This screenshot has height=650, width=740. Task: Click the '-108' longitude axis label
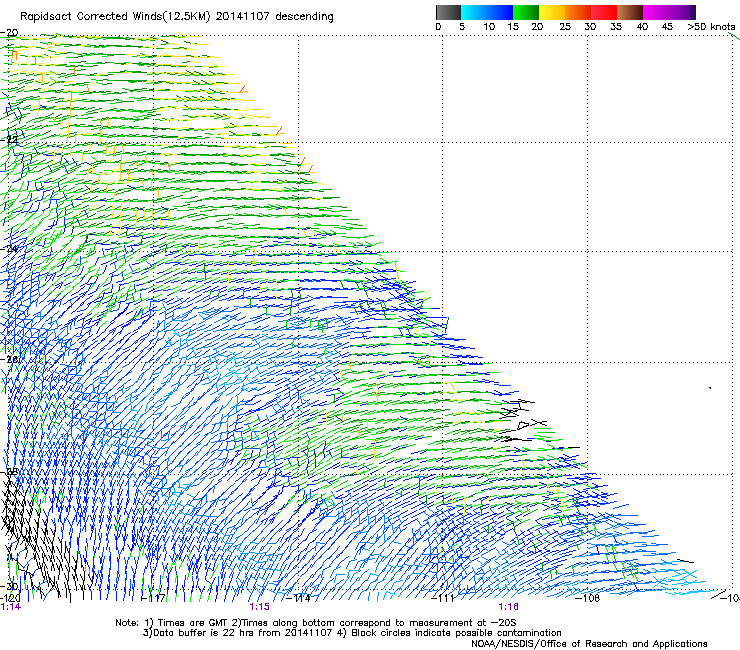(x=588, y=598)
